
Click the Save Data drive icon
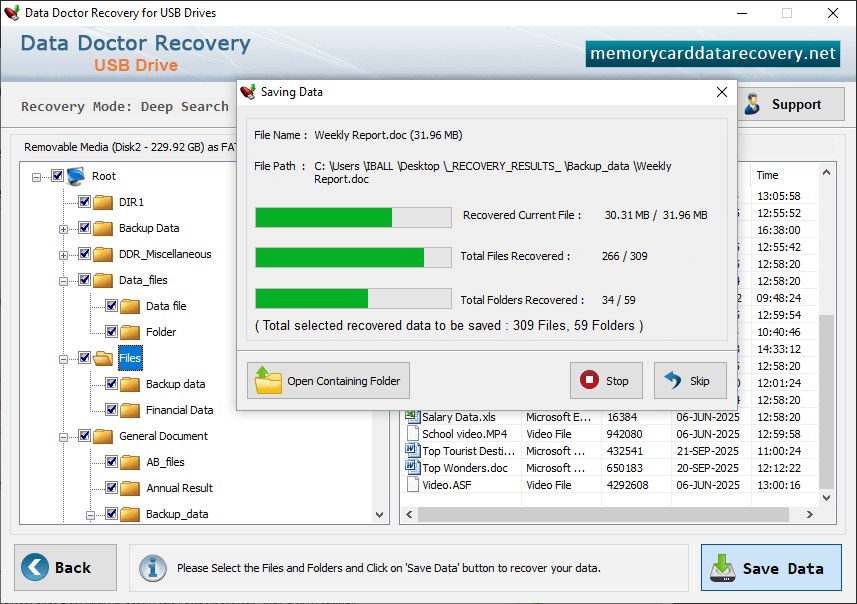(723, 568)
